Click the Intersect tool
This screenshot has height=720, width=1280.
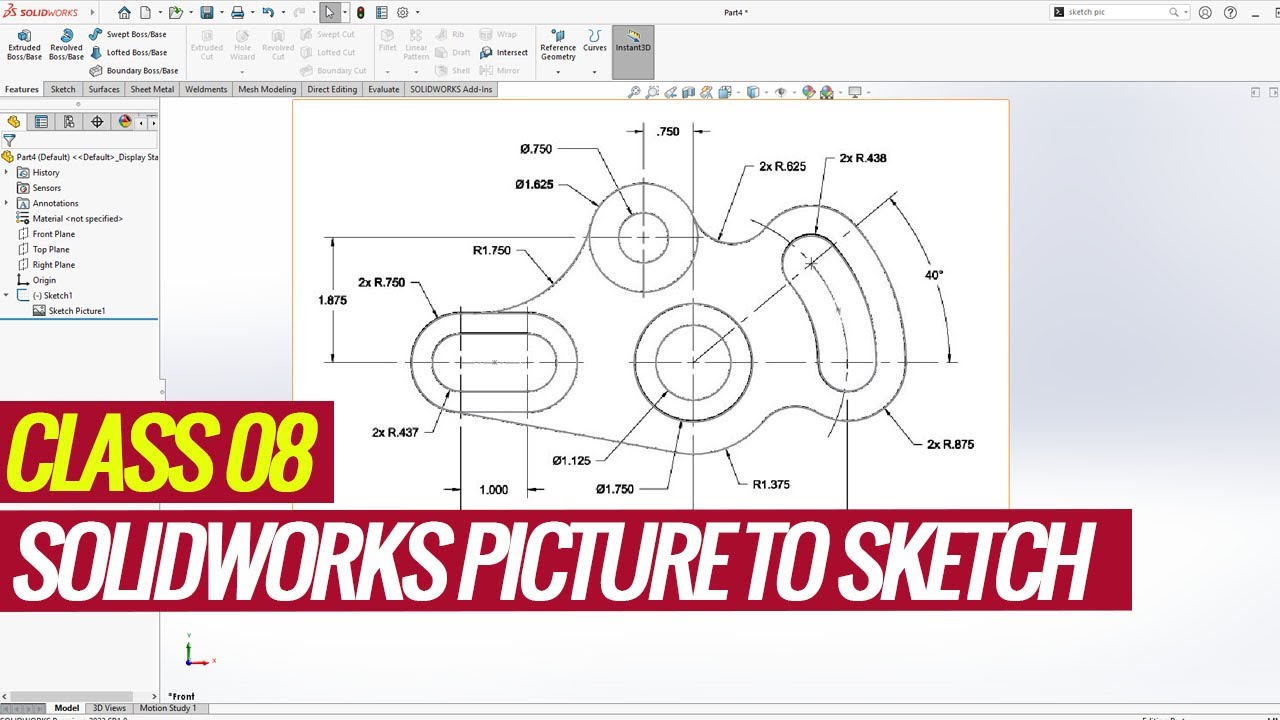point(505,52)
